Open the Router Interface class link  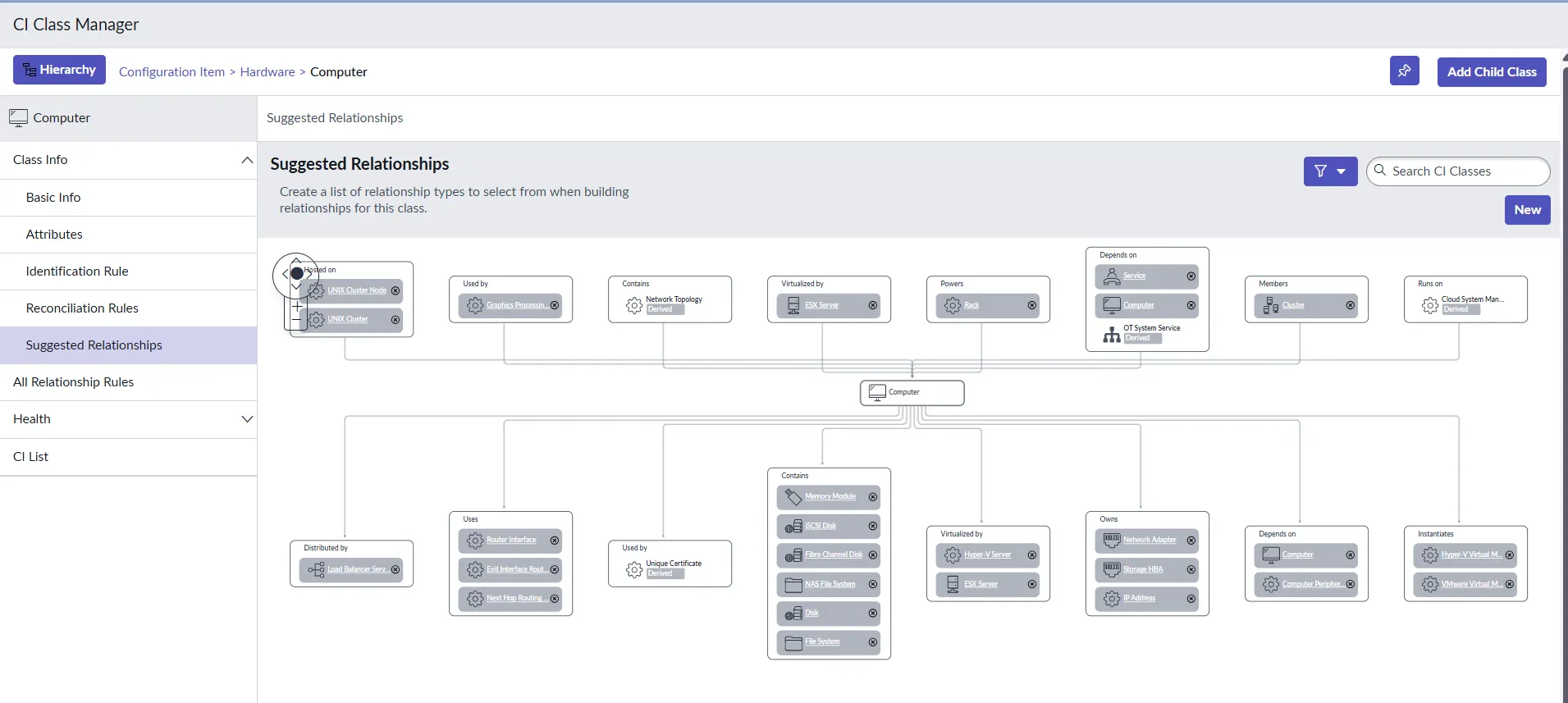pyautogui.click(x=511, y=541)
